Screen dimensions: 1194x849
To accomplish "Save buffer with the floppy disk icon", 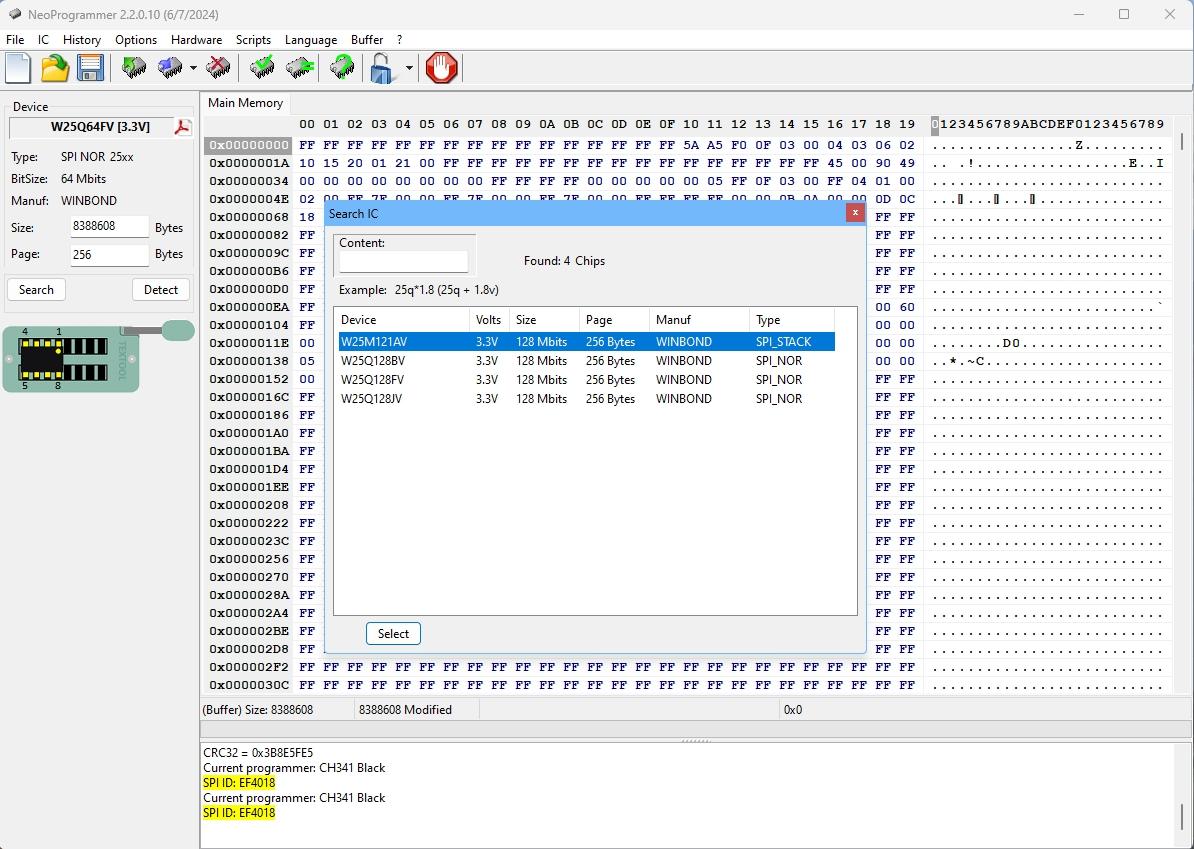I will [90, 69].
